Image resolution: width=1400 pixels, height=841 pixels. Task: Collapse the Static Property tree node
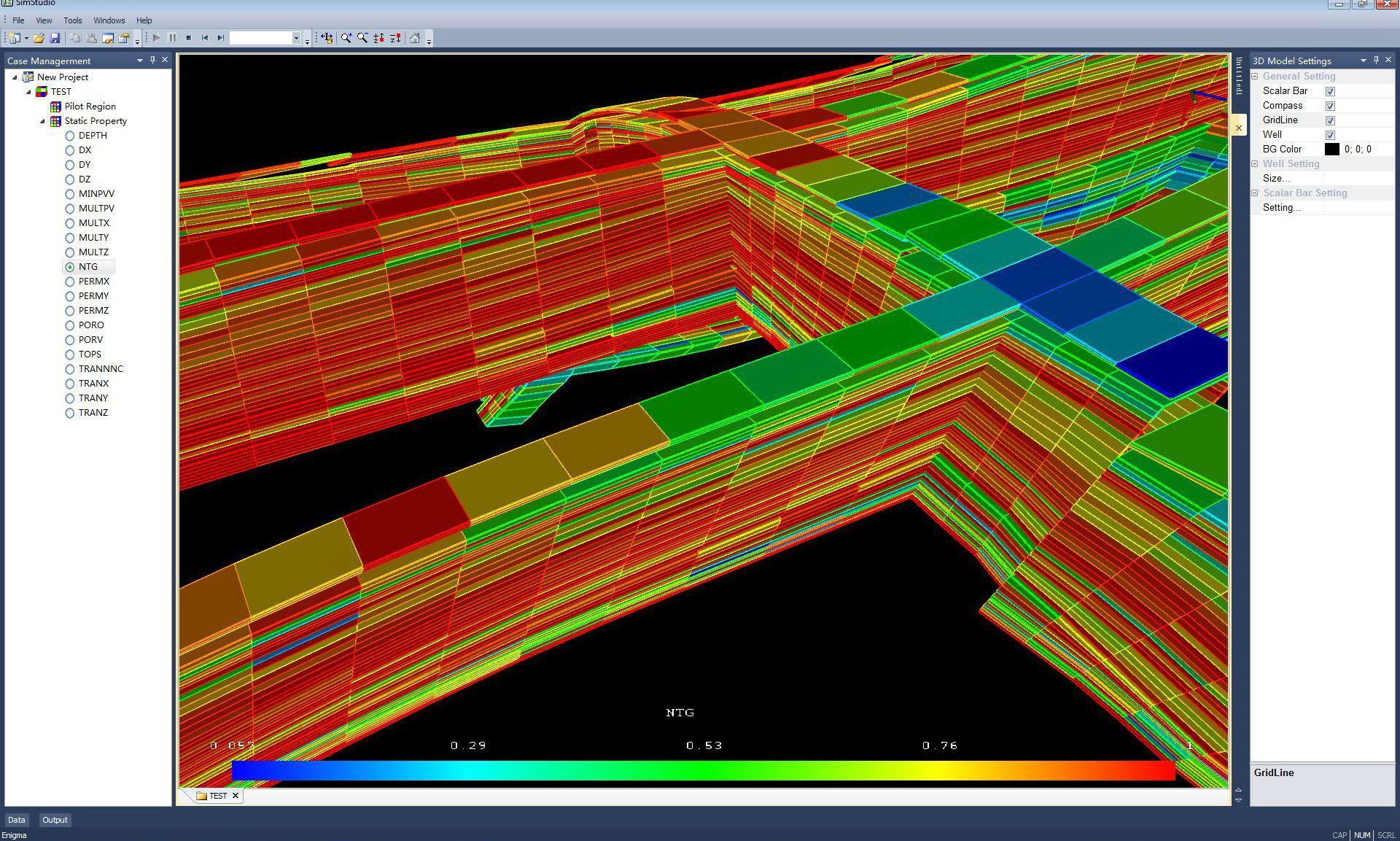pos(42,121)
